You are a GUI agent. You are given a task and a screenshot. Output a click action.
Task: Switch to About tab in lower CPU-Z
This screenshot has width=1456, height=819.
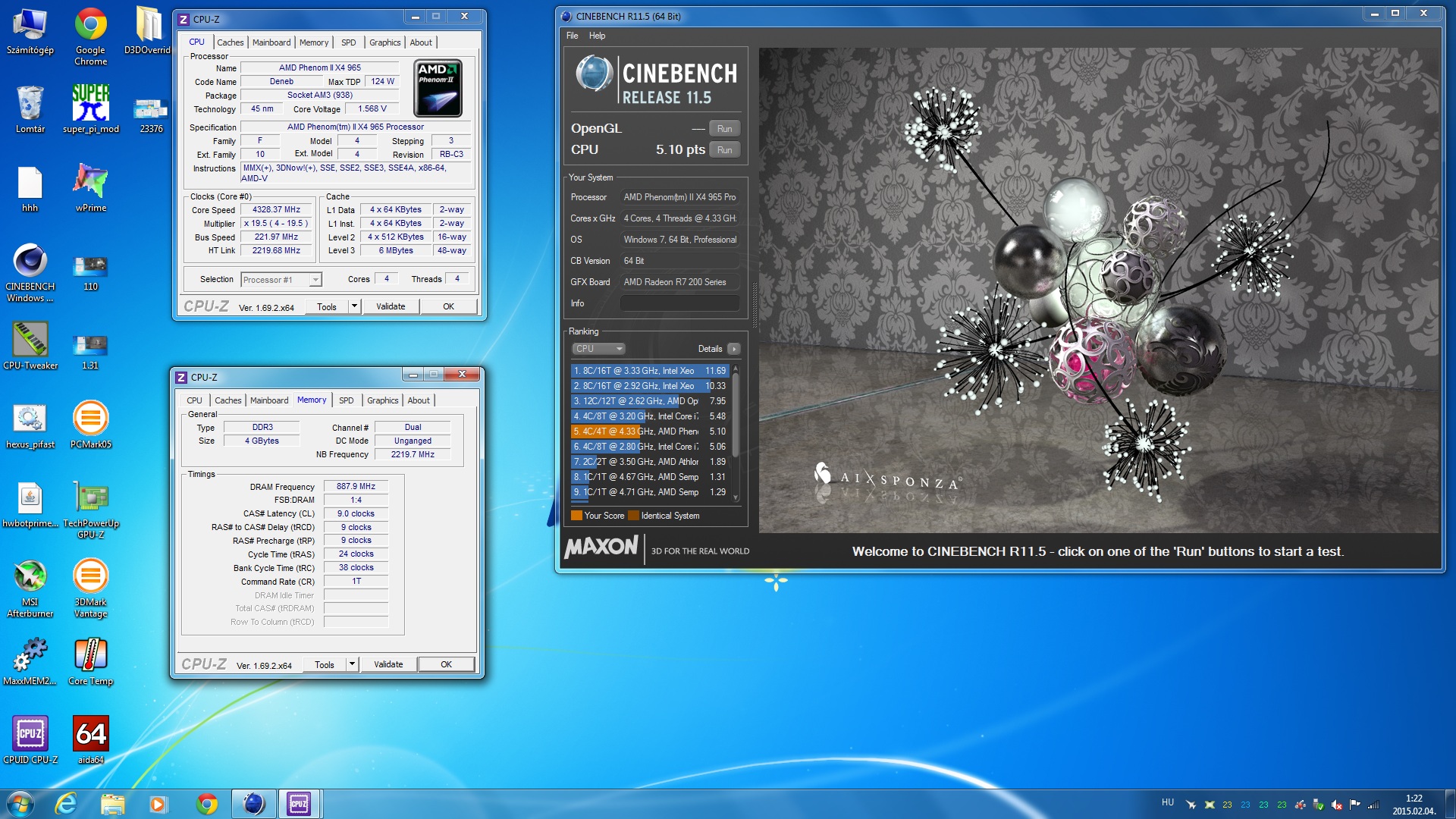click(419, 400)
